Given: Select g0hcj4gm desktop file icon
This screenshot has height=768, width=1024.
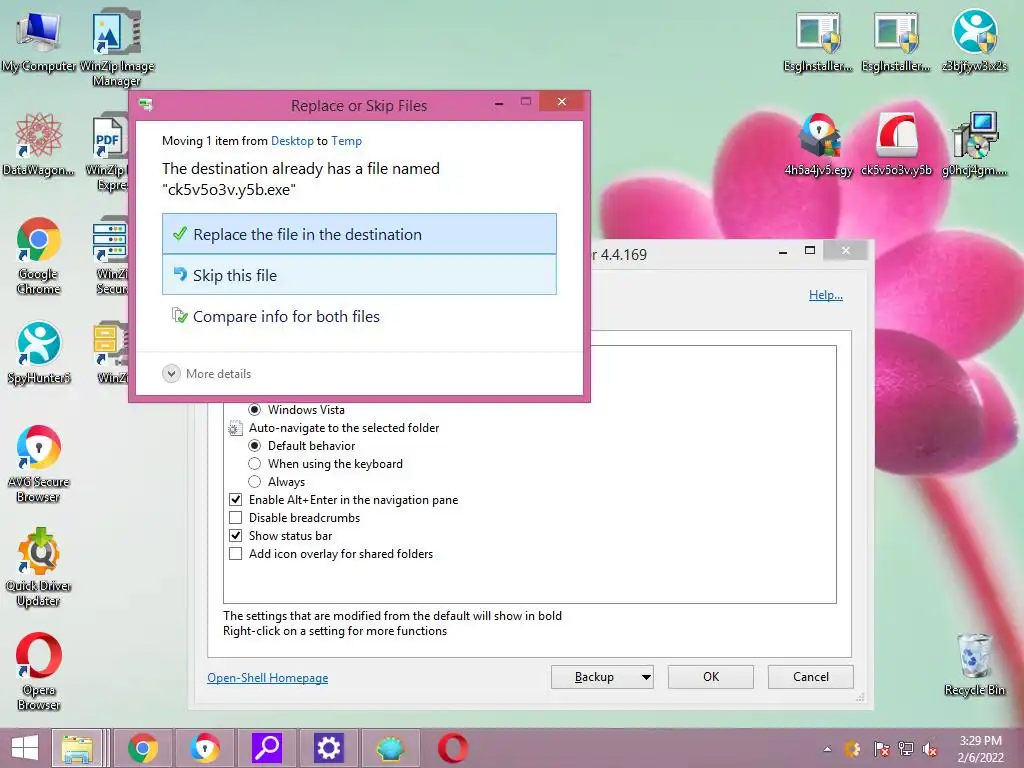Looking at the screenshot, I should point(974,144).
